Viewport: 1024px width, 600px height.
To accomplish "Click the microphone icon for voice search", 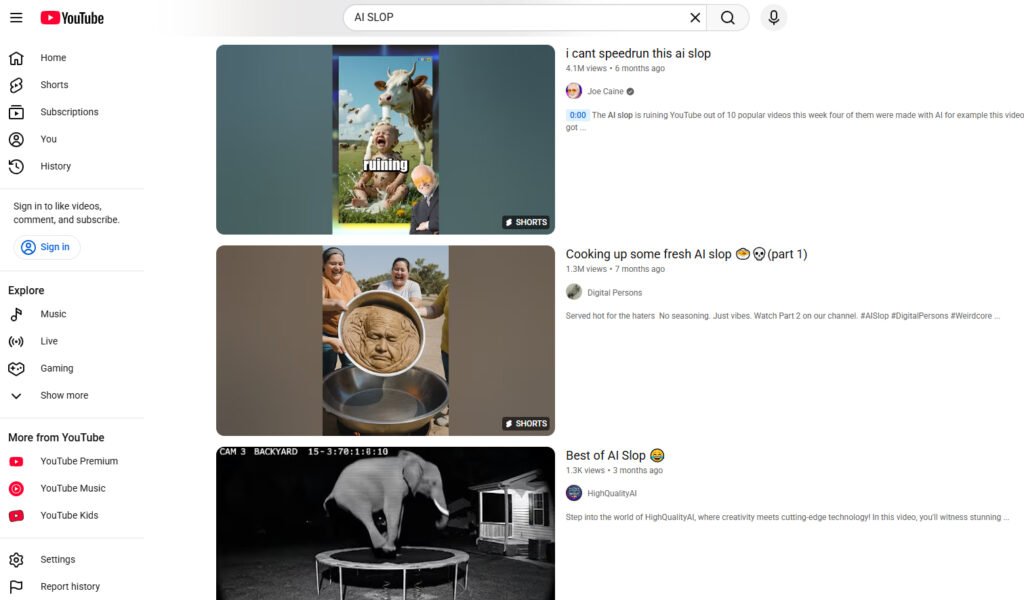I will coord(773,17).
